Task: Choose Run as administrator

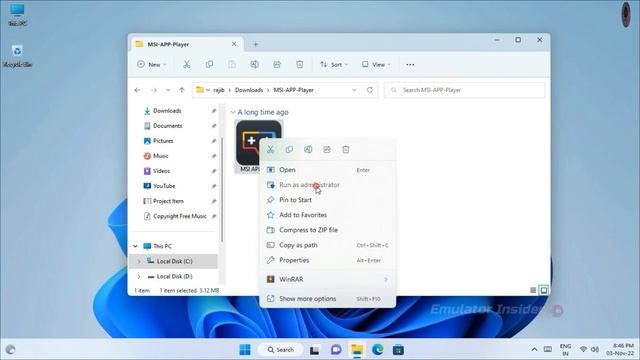Action: [327, 185]
